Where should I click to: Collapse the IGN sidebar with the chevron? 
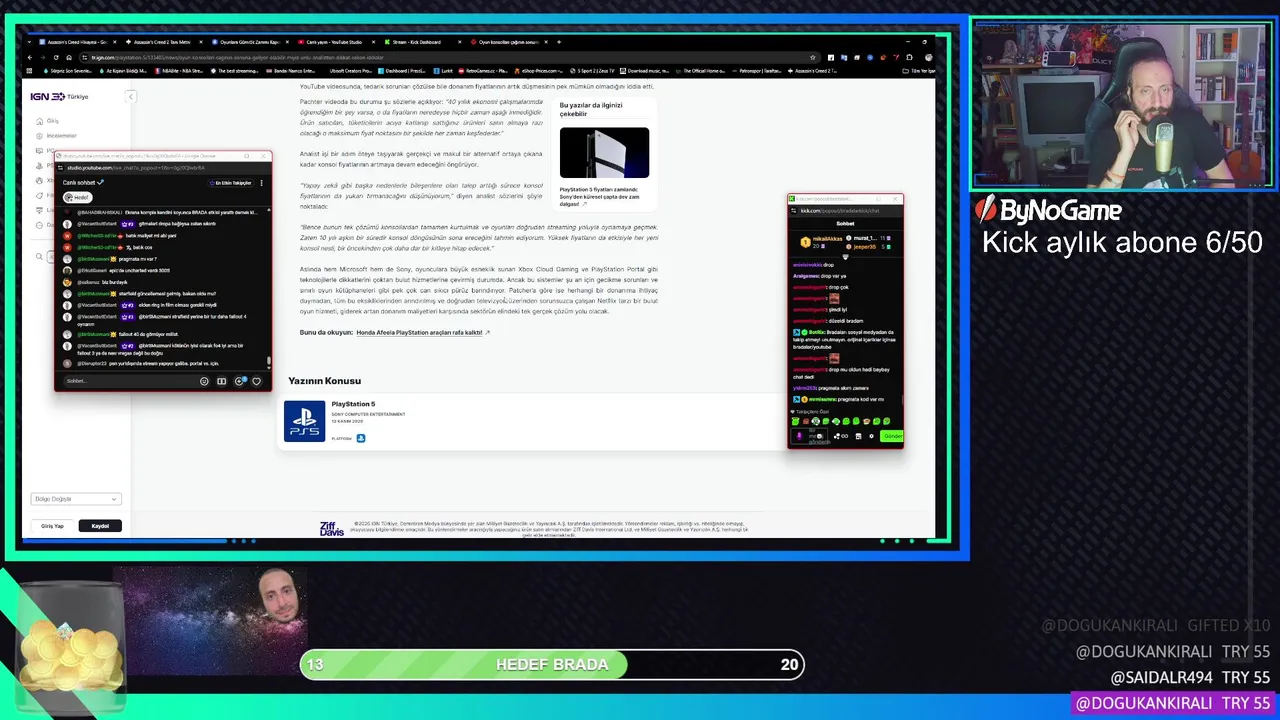pyautogui.click(x=130, y=96)
